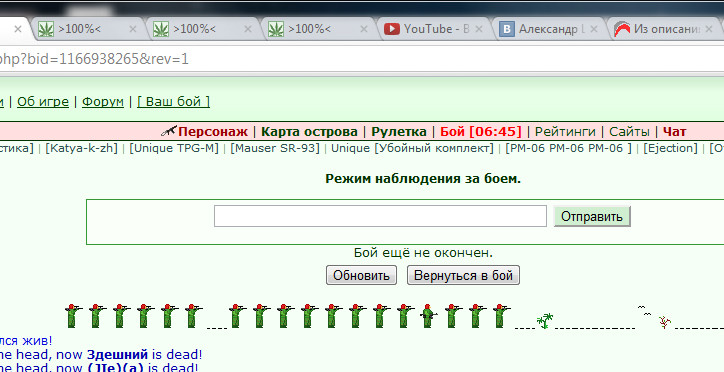The width and height of the screenshot is (724, 372).
Task: Click the soldier holding the dark lowered gun
Action: tap(428, 317)
